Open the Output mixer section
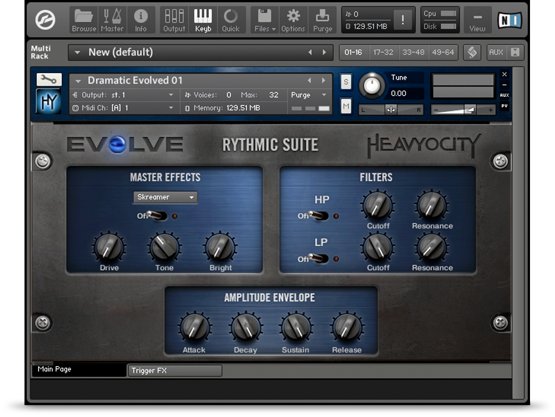This screenshot has width=555, height=417. 174,20
